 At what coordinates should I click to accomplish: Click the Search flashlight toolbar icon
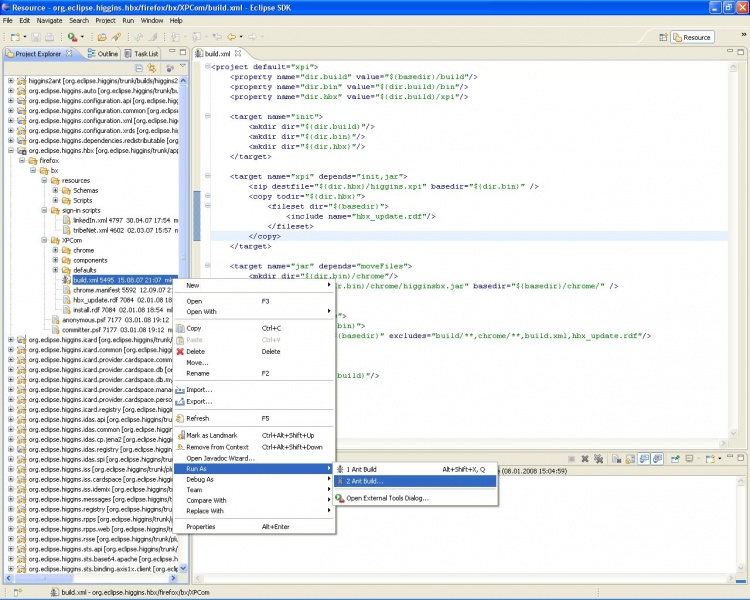point(116,37)
